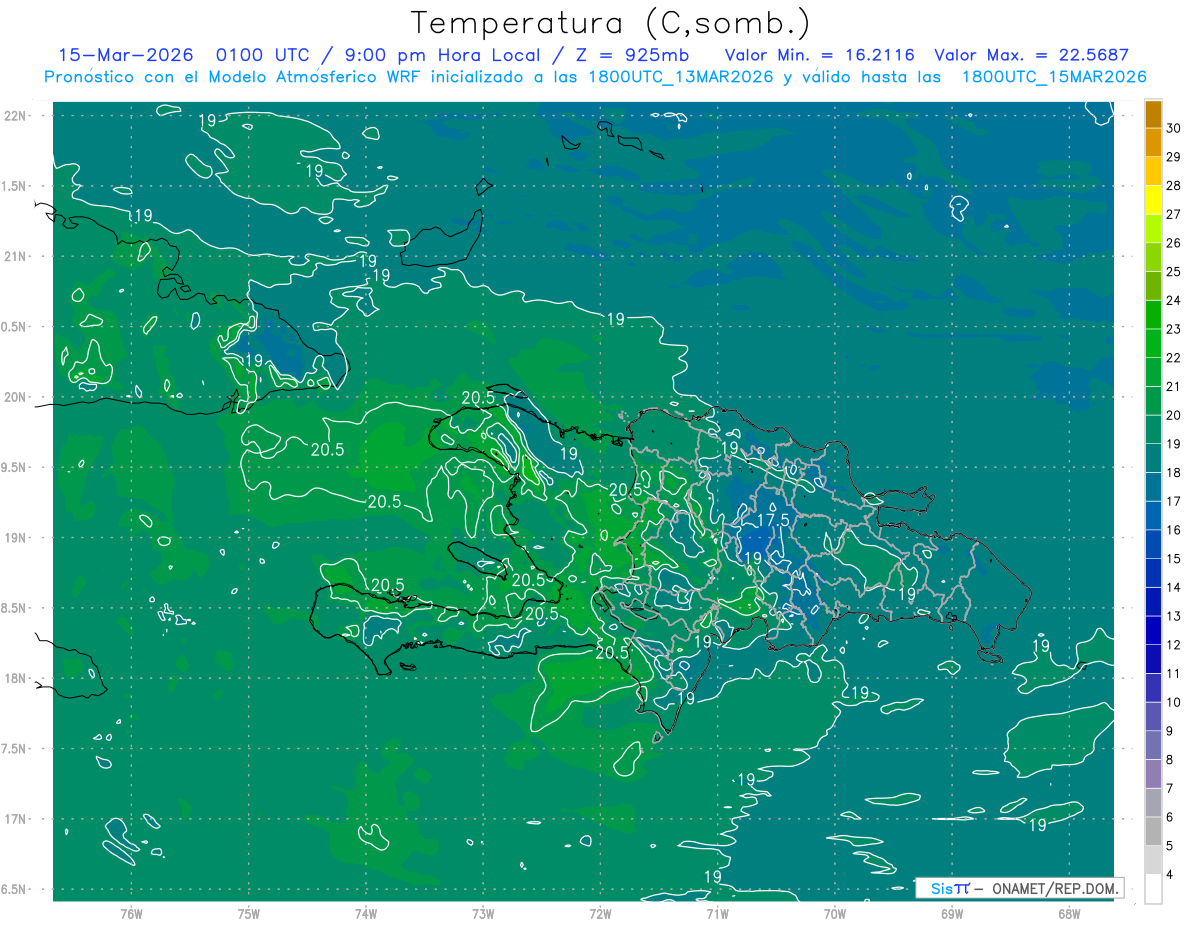This screenshot has width=1200, height=927.
Task: Click legend swatch between 19 and 20
Action: (1153, 429)
